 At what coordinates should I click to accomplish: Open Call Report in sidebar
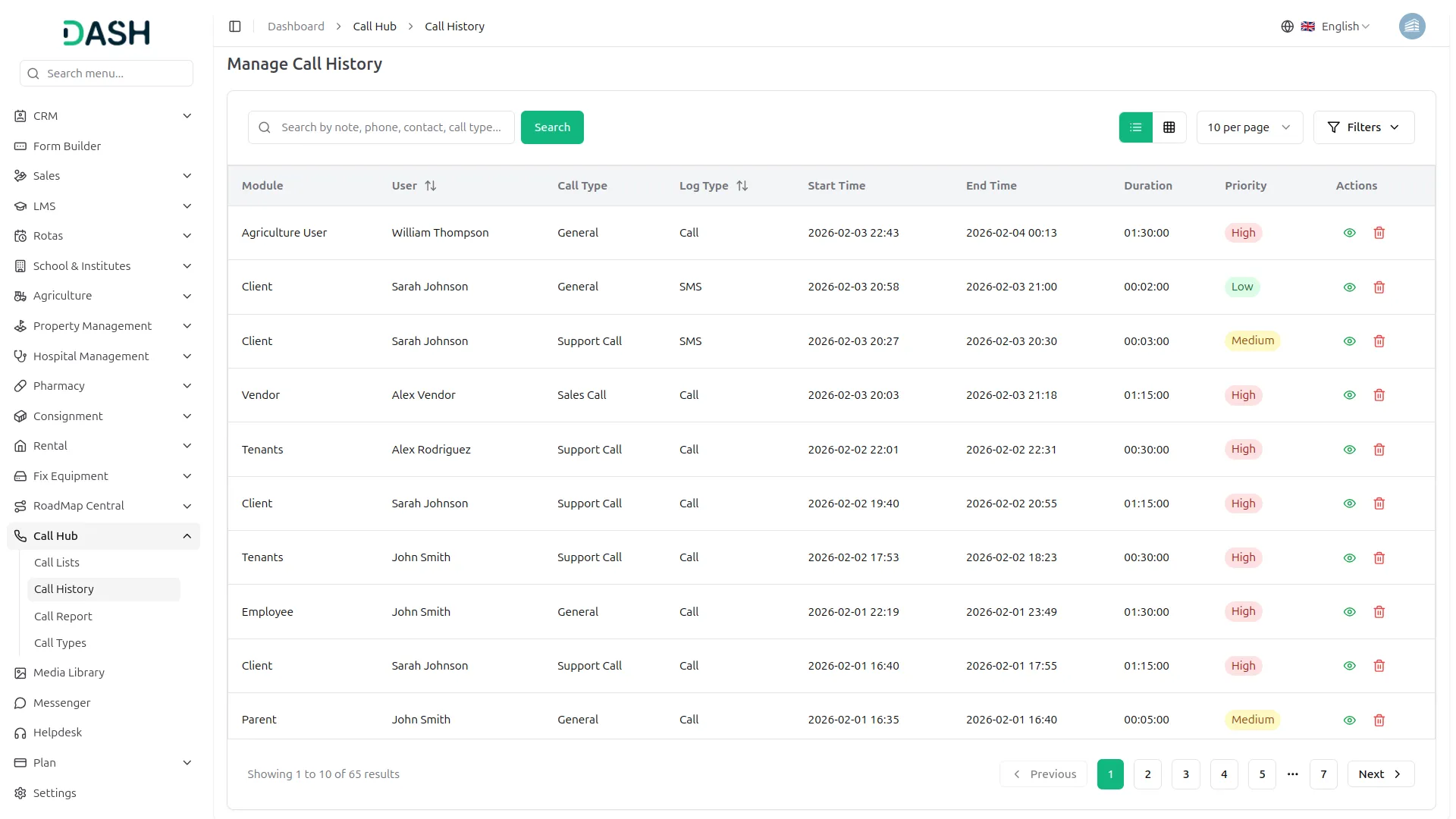pyautogui.click(x=63, y=617)
